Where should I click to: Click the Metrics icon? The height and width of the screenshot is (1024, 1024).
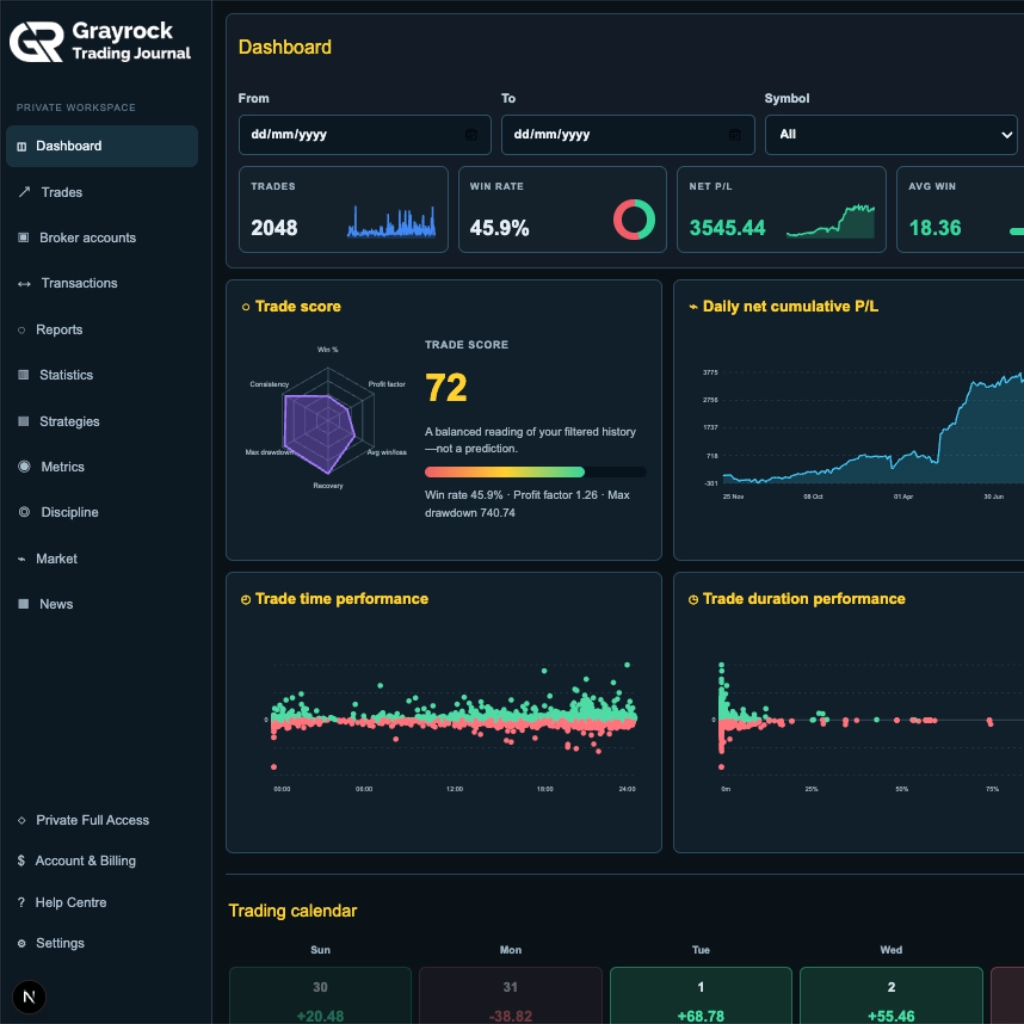click(24, 466)
